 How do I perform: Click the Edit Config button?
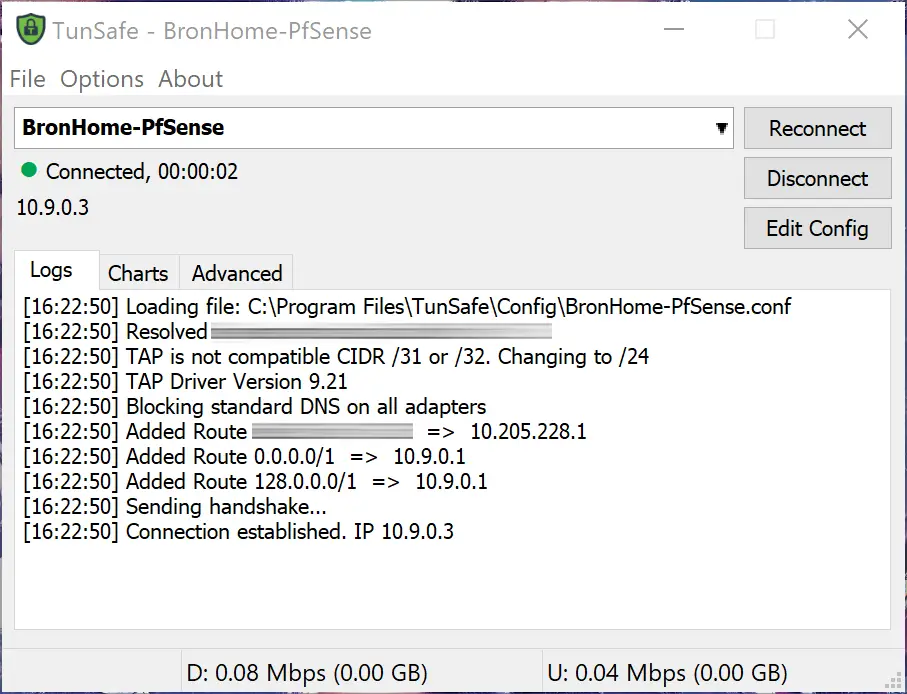[817, 228]
